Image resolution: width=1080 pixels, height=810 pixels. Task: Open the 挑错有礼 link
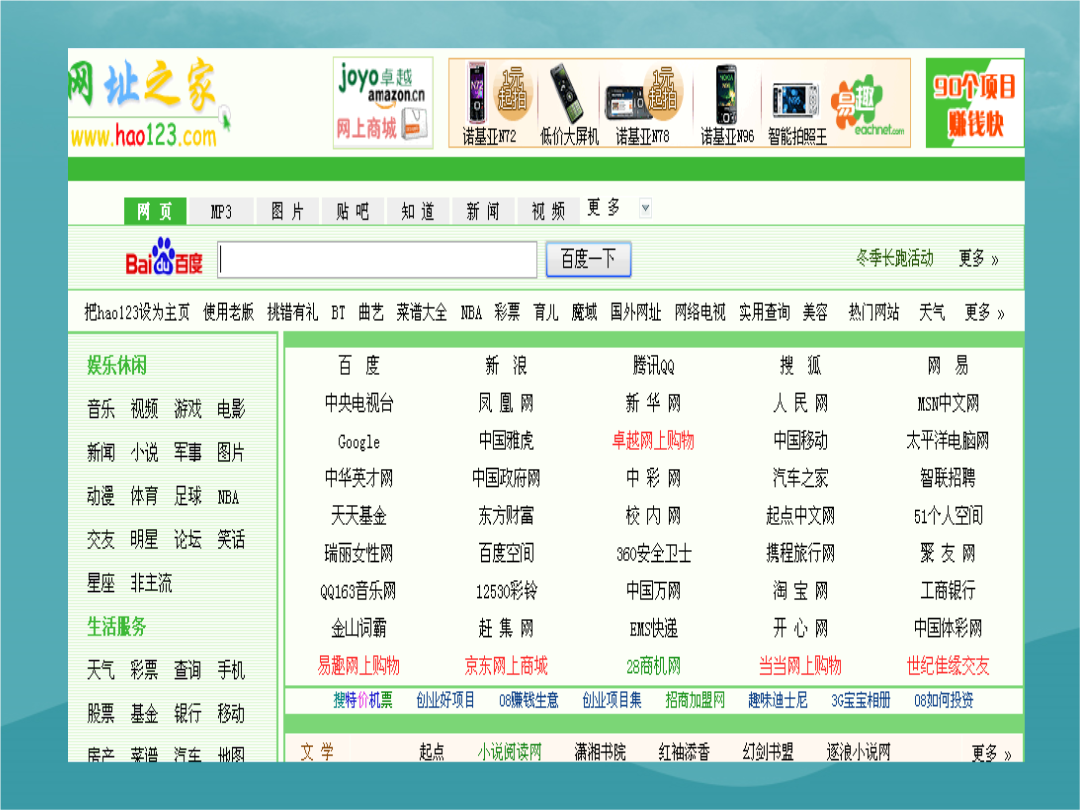293,313
